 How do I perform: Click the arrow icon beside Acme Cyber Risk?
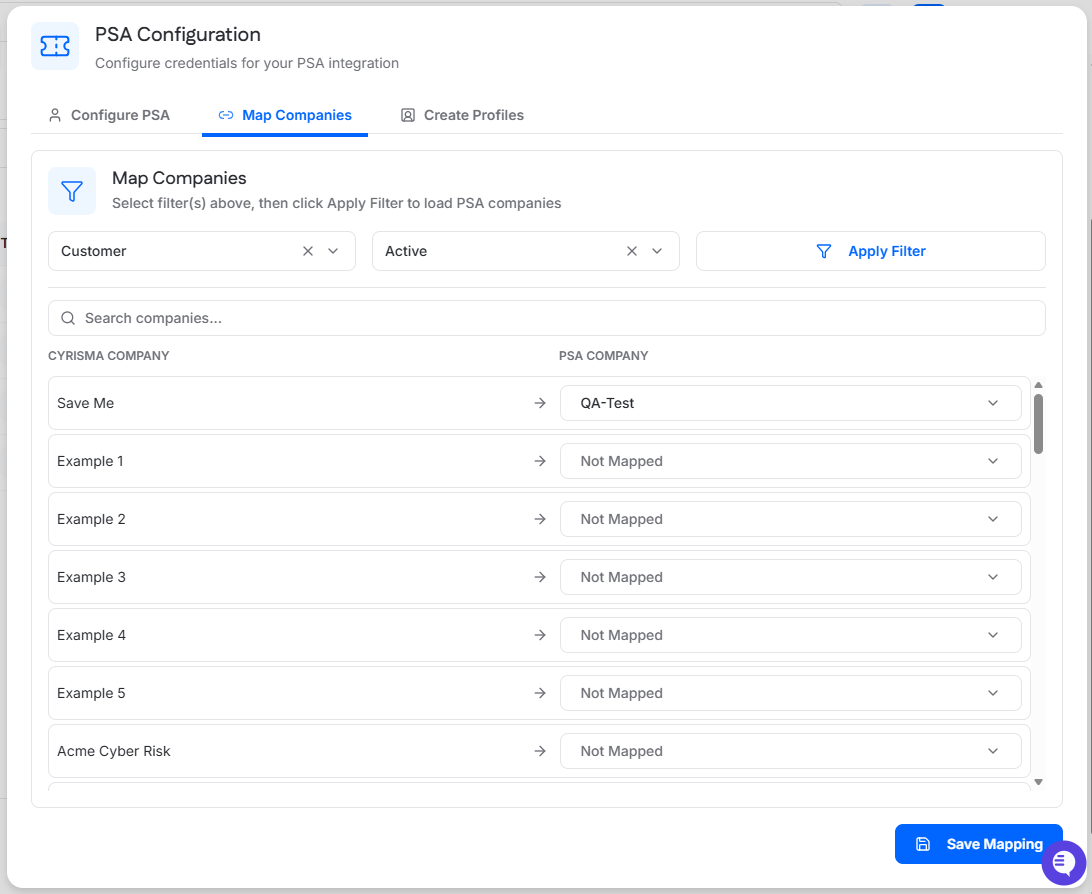coord(540,751)
